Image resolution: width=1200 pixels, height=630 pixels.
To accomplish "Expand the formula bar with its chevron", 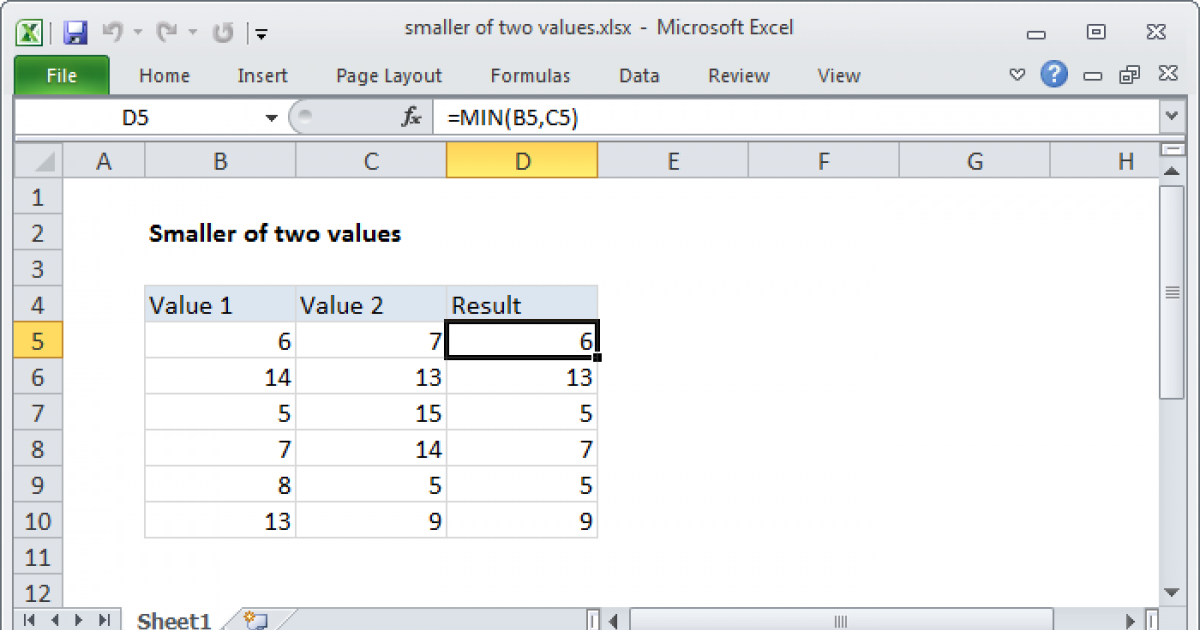I will tap(1171, 116).
